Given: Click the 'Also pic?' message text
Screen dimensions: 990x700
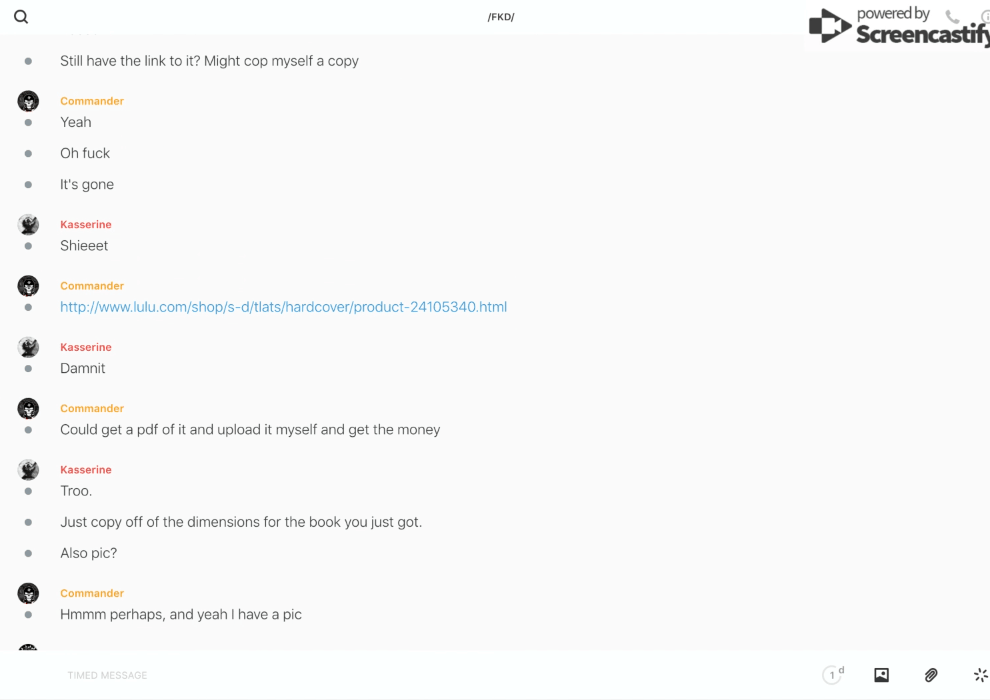Looking at the screenshot, I should click(x=88, y=553).
